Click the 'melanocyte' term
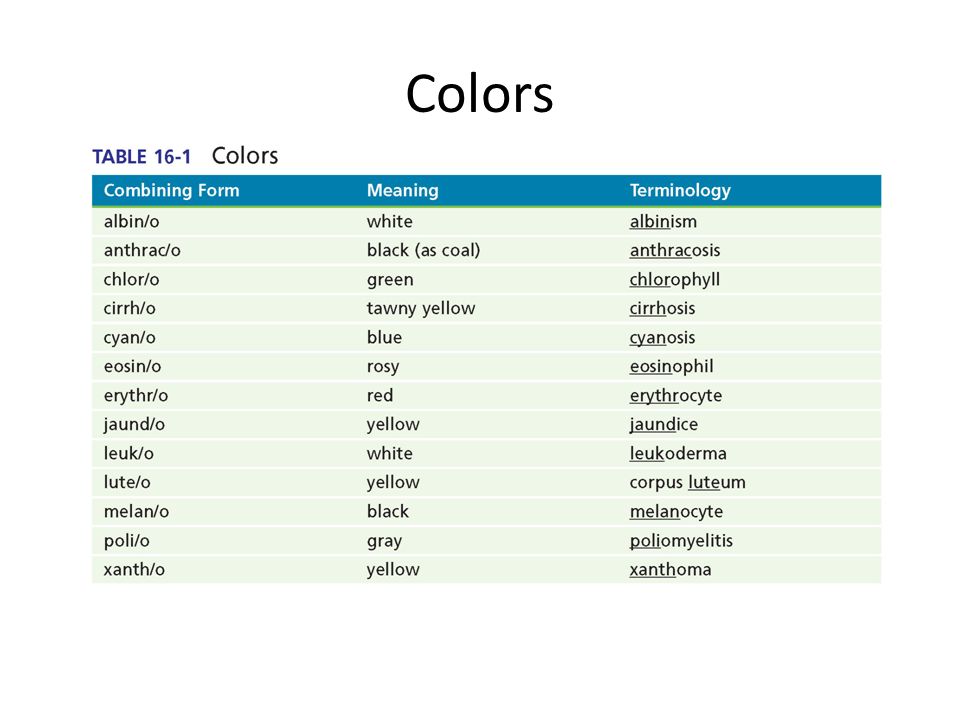The image size is (960, 720). tap(677, 512)
